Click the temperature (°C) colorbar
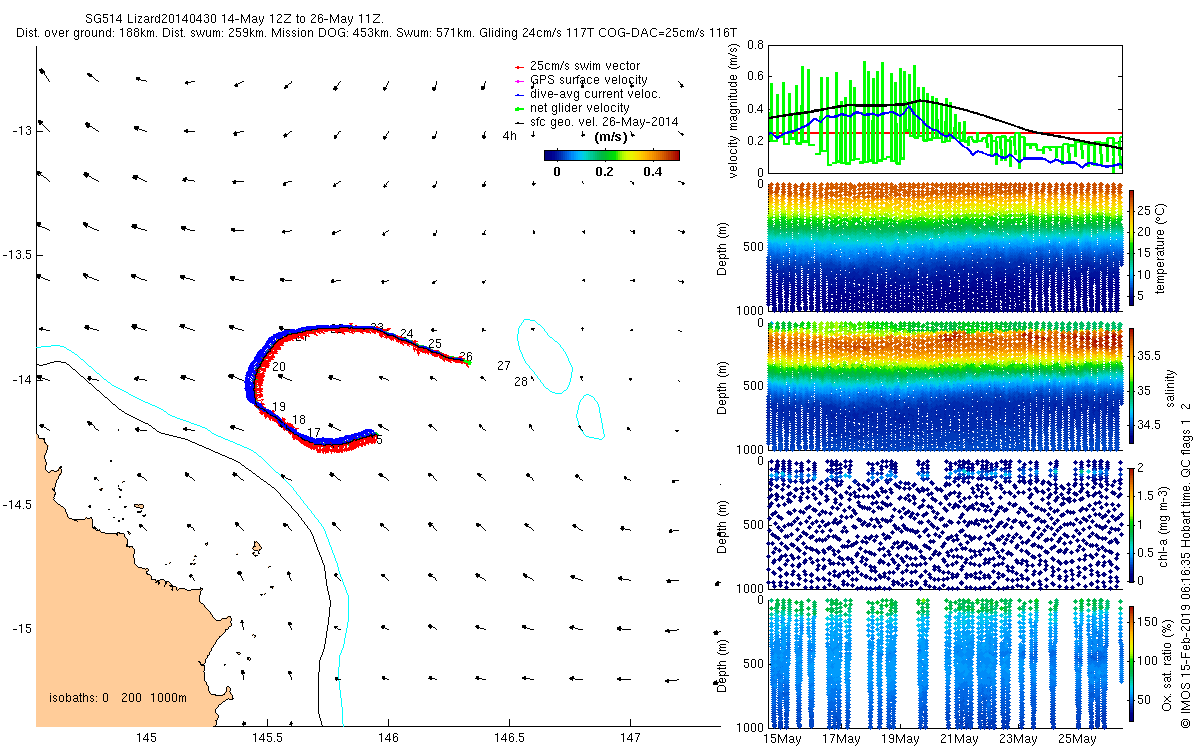 1132,247
